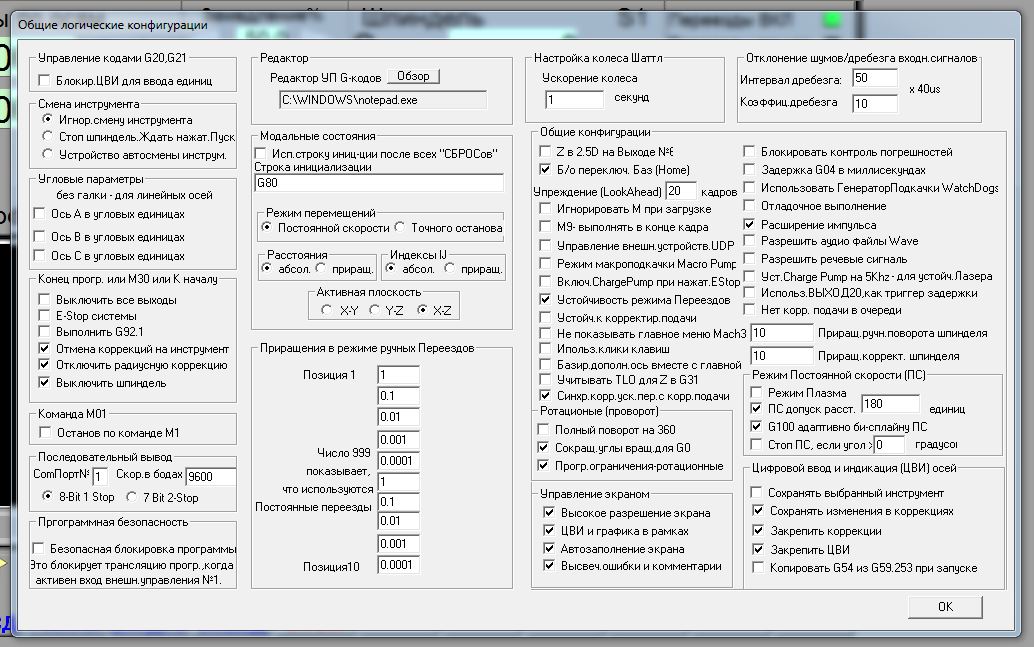Click the Позиция10 jog increment field
Screen dimensions: 1034x647
pos(398,565)
